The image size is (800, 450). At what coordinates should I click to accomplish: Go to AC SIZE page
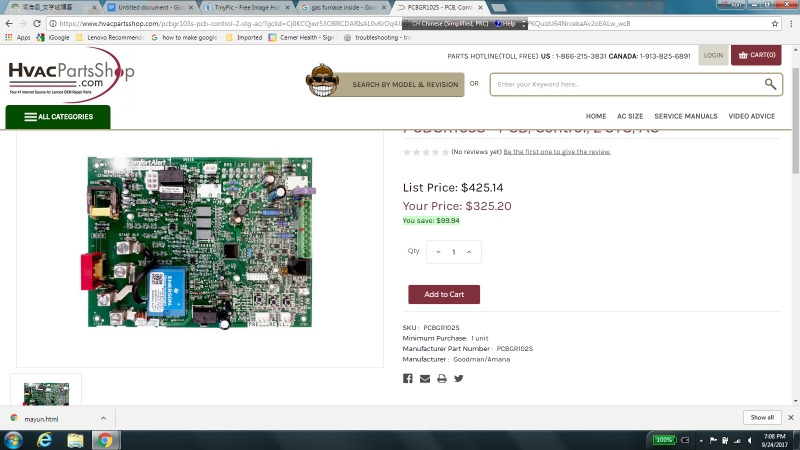point(630,116)
